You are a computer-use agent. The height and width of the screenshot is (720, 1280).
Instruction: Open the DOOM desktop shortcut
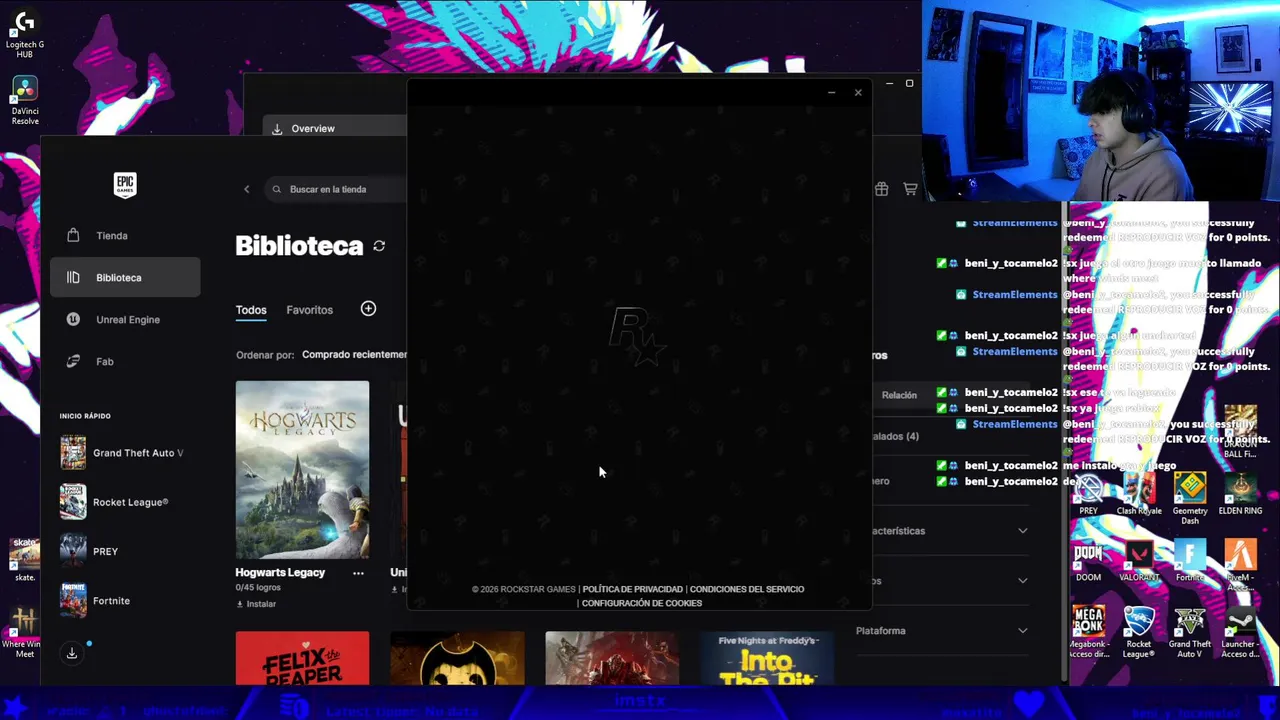click(x=1088, y=561)
